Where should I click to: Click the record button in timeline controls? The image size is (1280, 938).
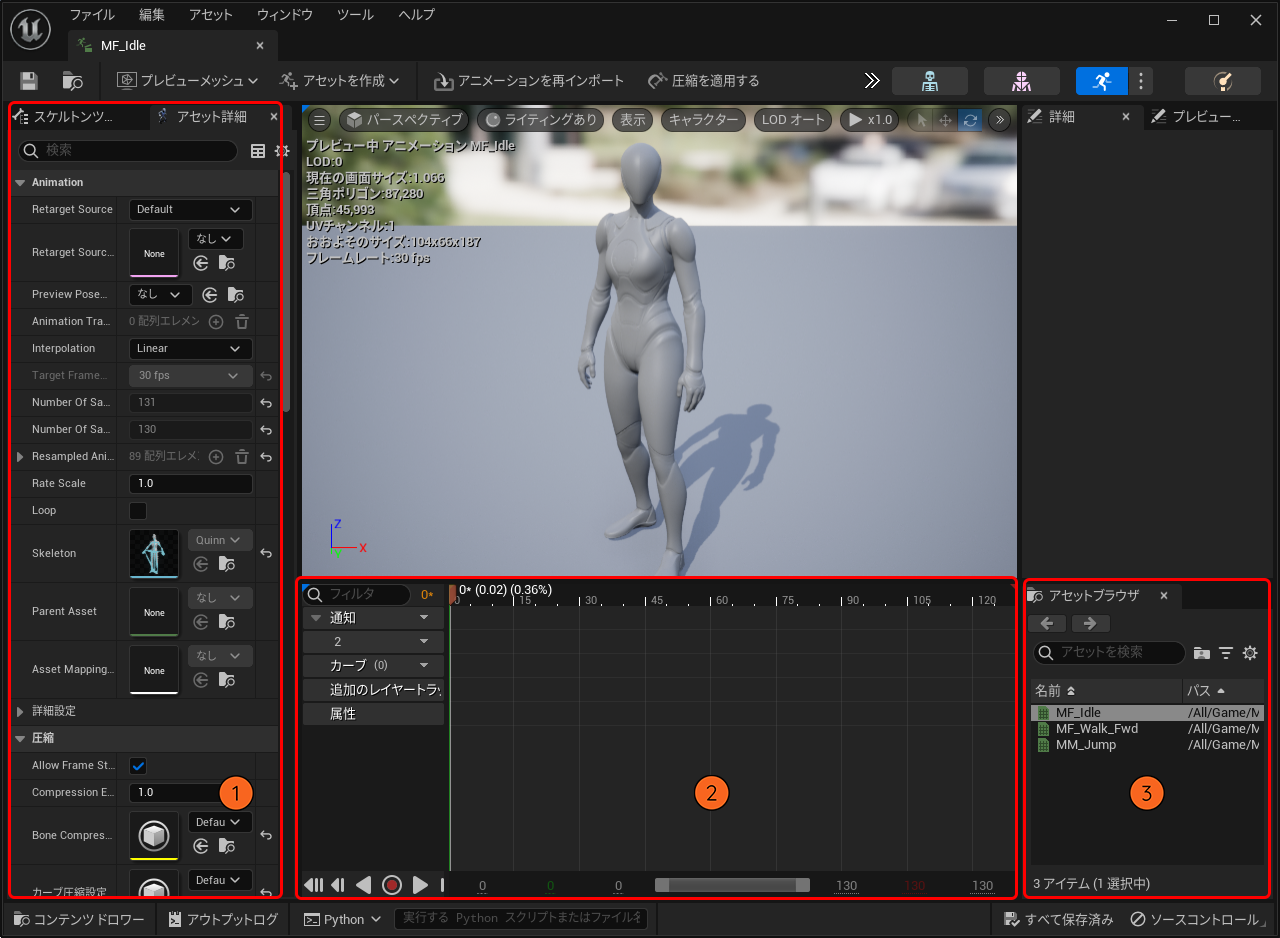(x=392, y=885)
